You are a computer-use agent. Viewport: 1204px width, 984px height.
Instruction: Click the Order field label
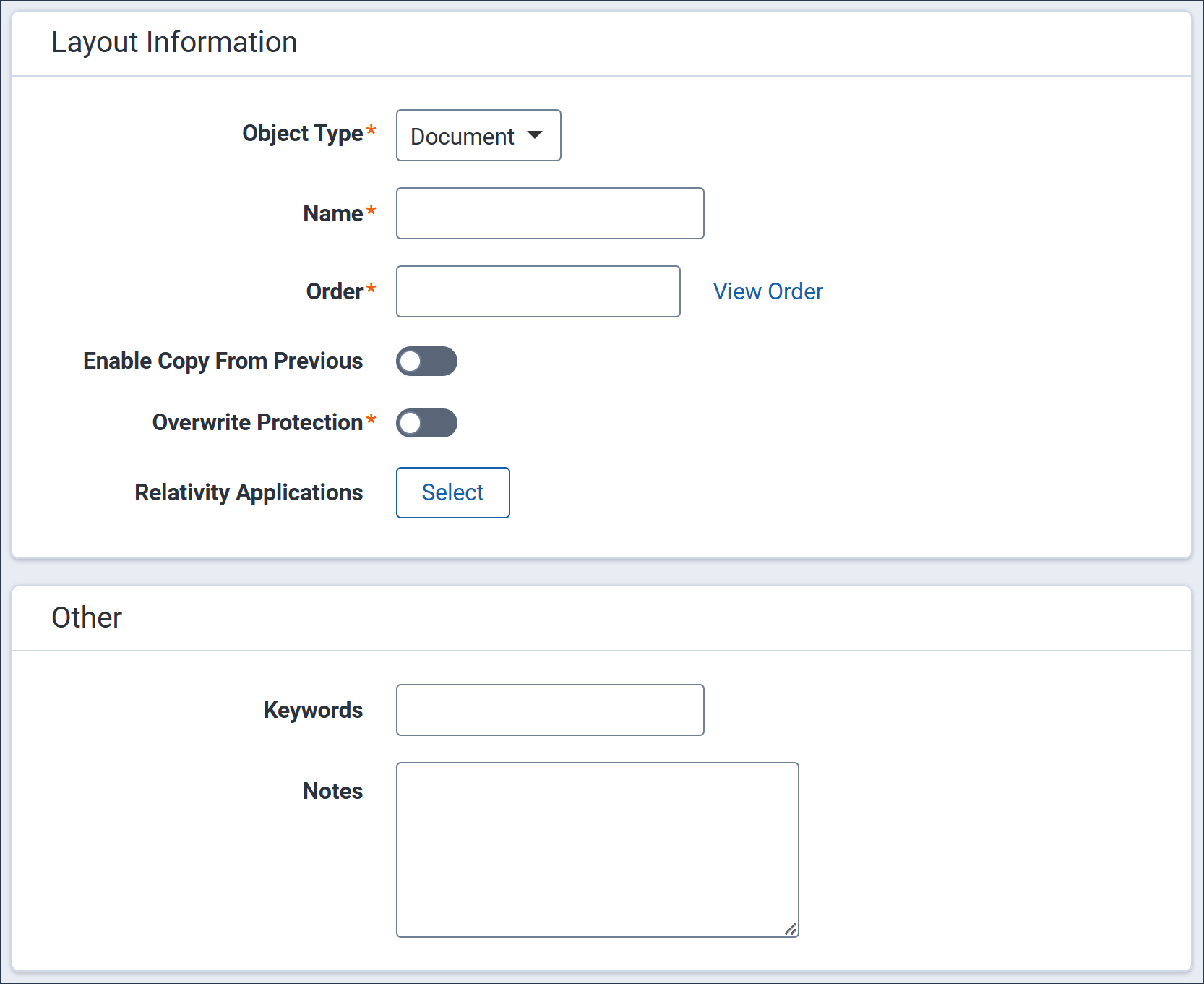(x=335, y=291)
